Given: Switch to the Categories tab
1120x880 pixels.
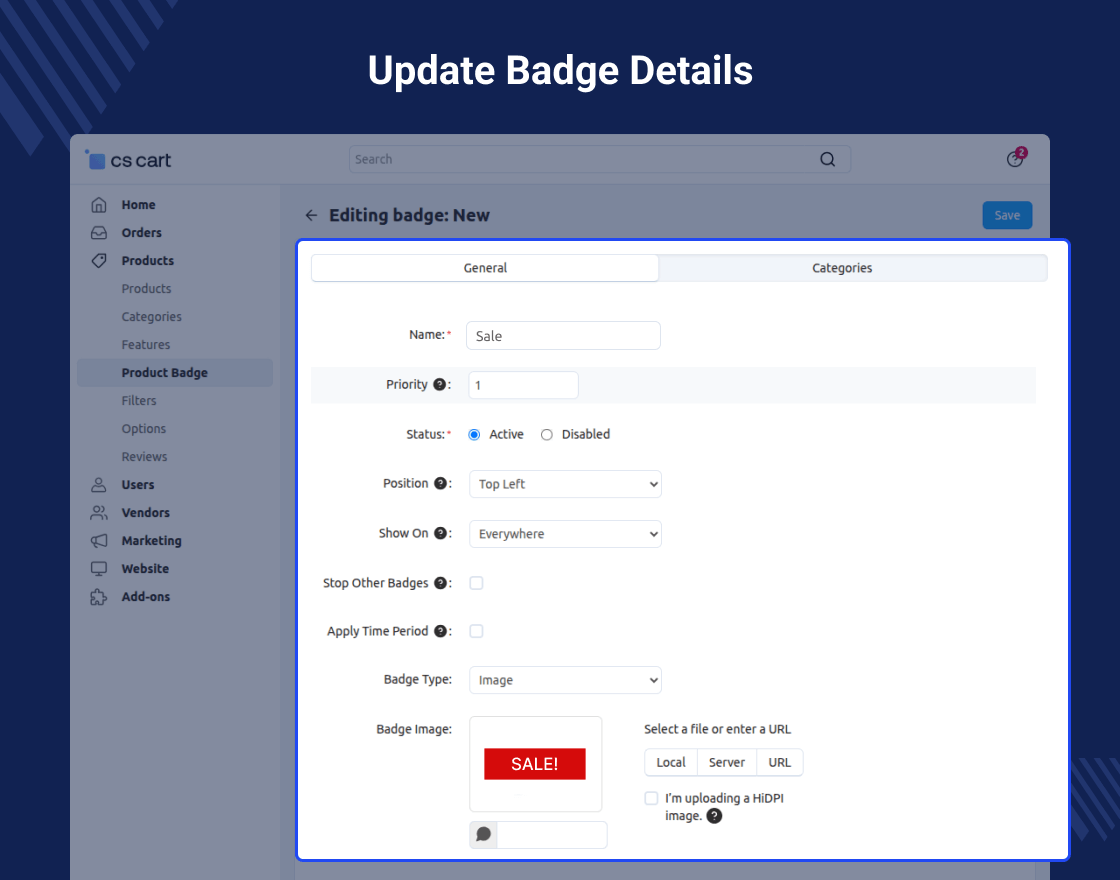Looking at the screenshot, I should [x=842, y=268].
